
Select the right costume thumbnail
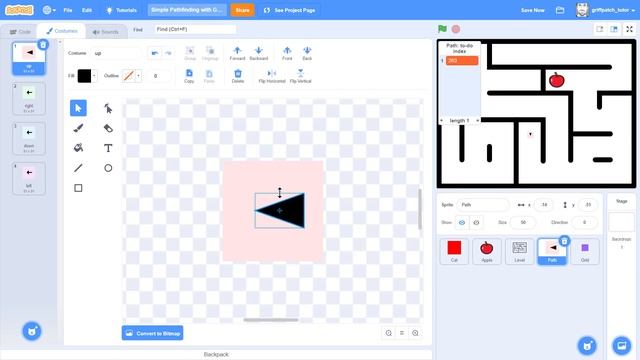tap(29, 98)
